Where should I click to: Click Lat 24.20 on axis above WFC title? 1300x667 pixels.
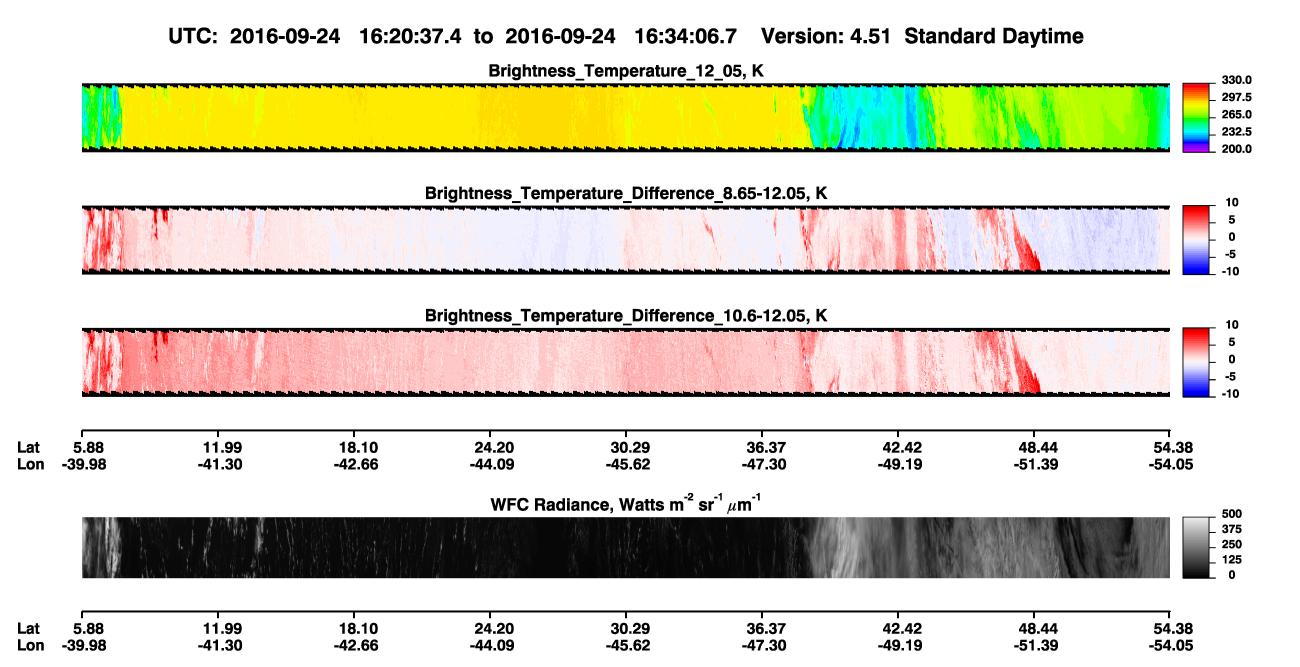tap(489, 446)
